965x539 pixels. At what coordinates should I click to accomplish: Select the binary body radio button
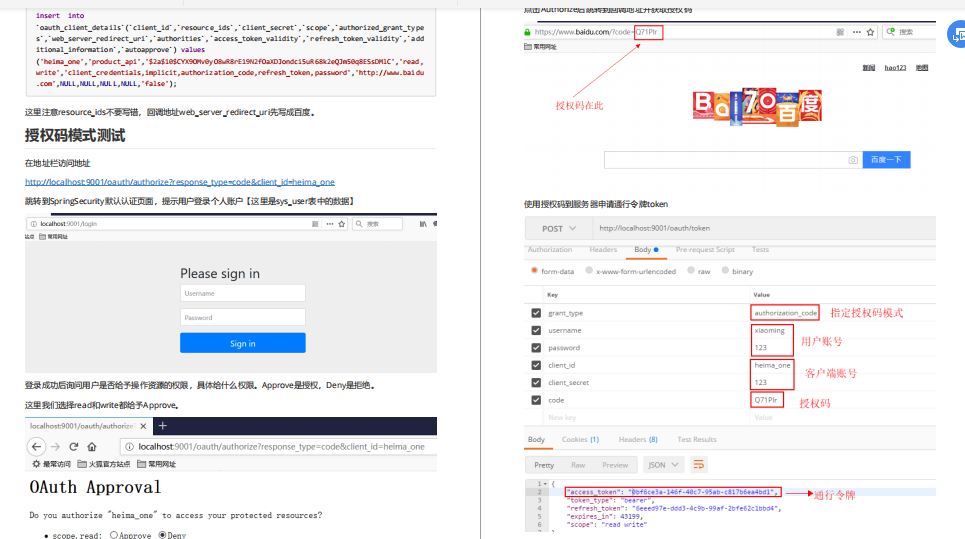pos(726,271)
